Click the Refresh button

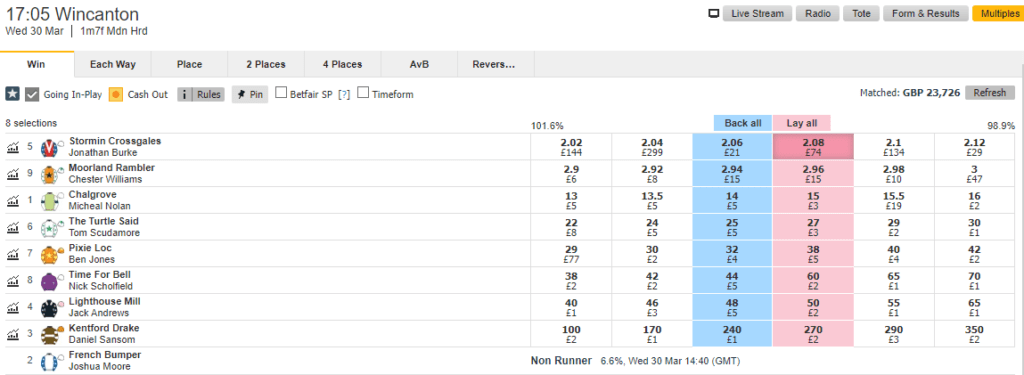989,93
